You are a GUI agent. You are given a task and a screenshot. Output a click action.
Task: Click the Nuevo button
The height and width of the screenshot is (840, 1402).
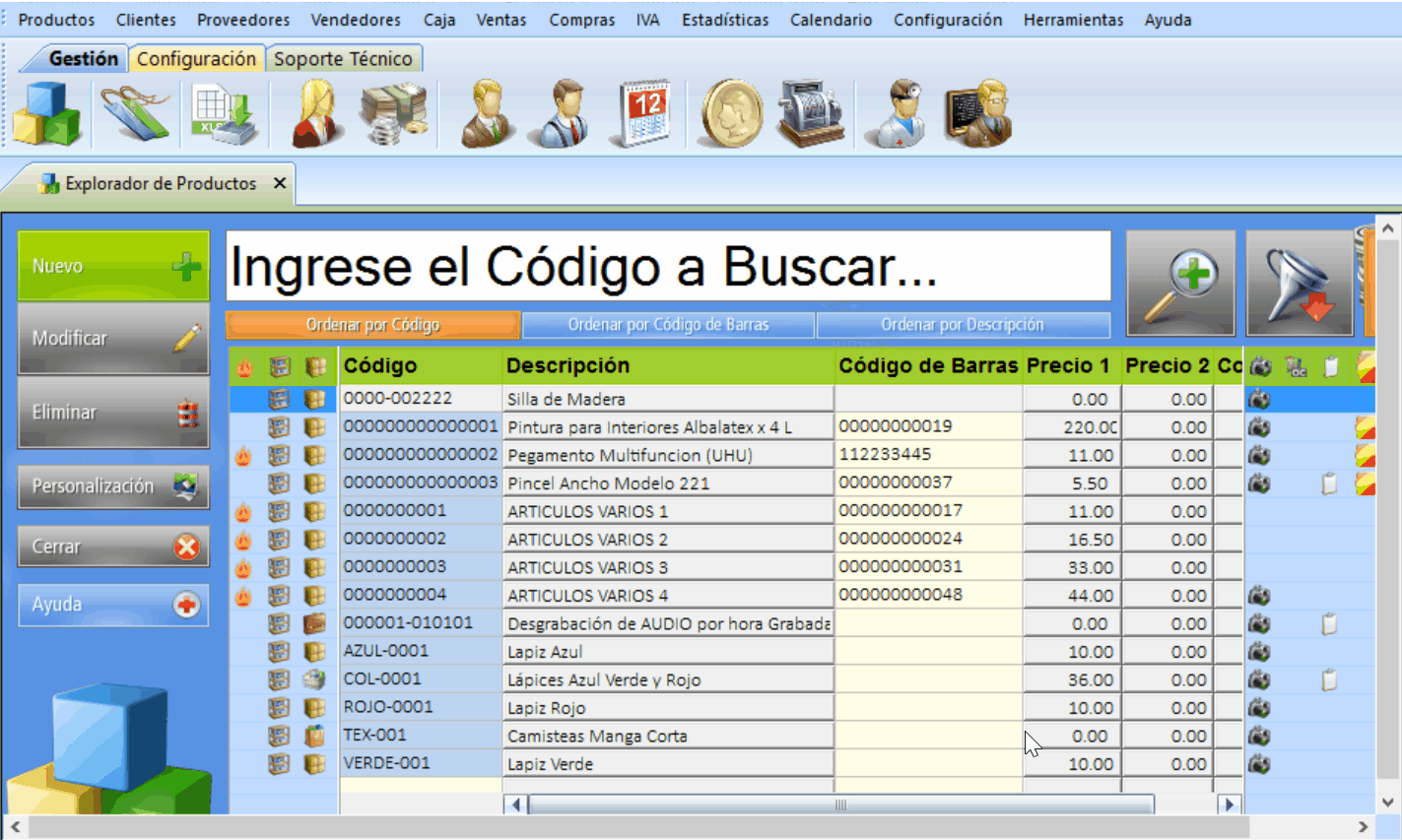tap(113, 266)
